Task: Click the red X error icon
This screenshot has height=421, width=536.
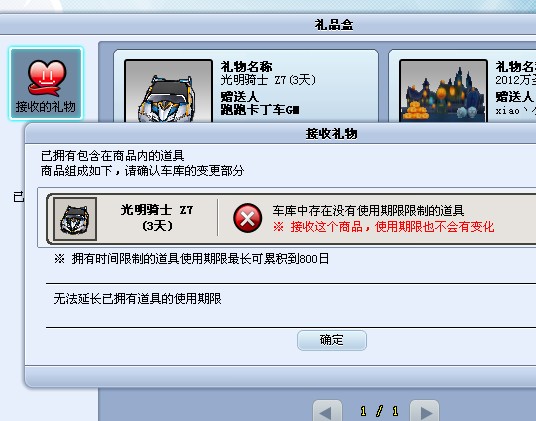Action: point(247,218)
